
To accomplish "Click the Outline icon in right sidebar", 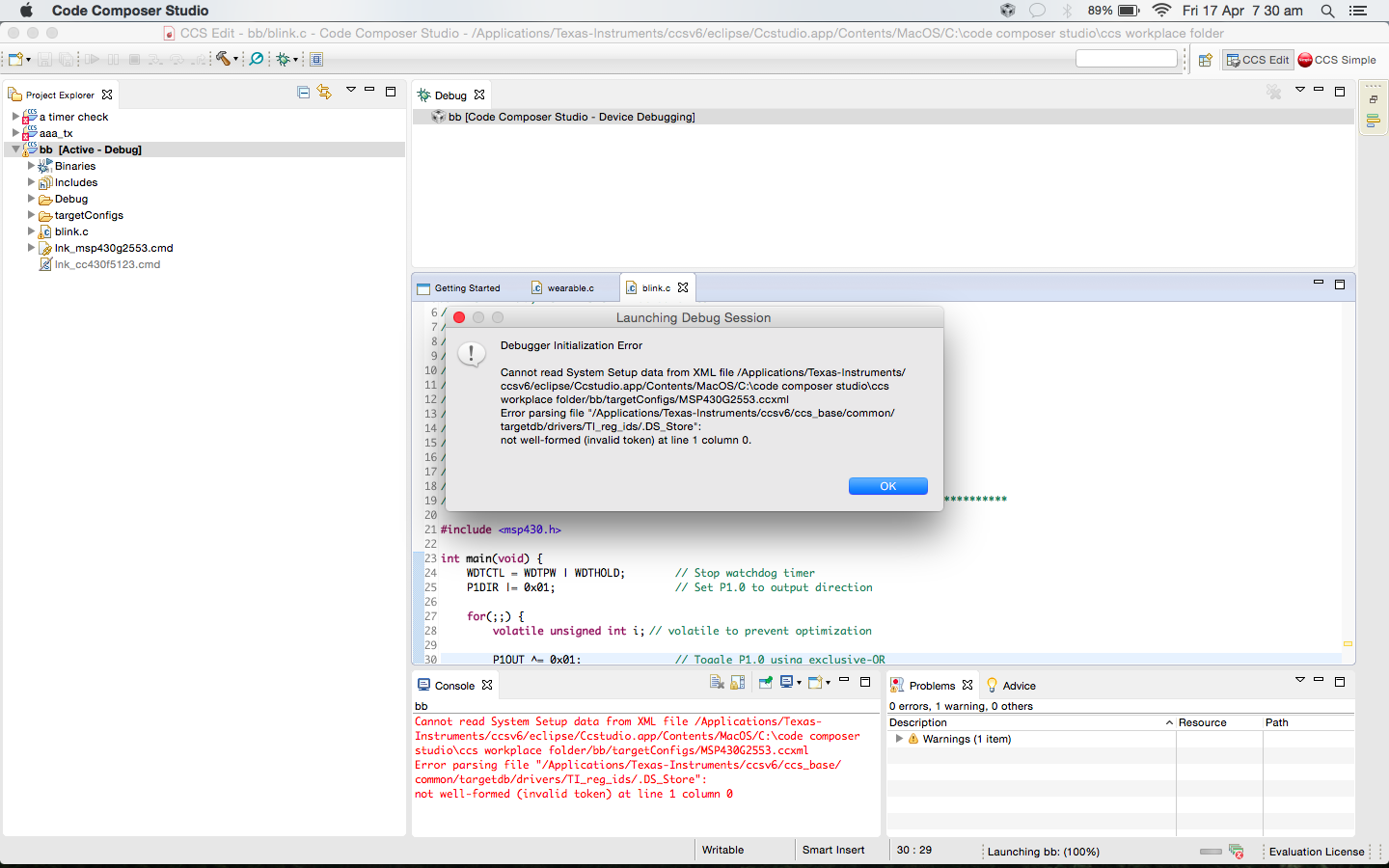I will tap(1373, 122).
